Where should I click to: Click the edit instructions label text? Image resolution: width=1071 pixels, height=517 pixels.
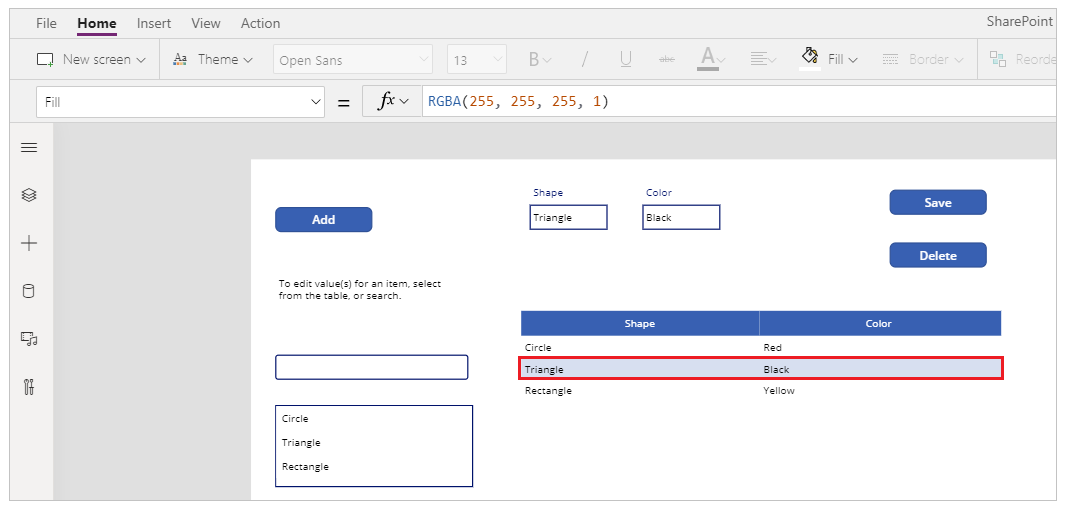tap(360, 290)
